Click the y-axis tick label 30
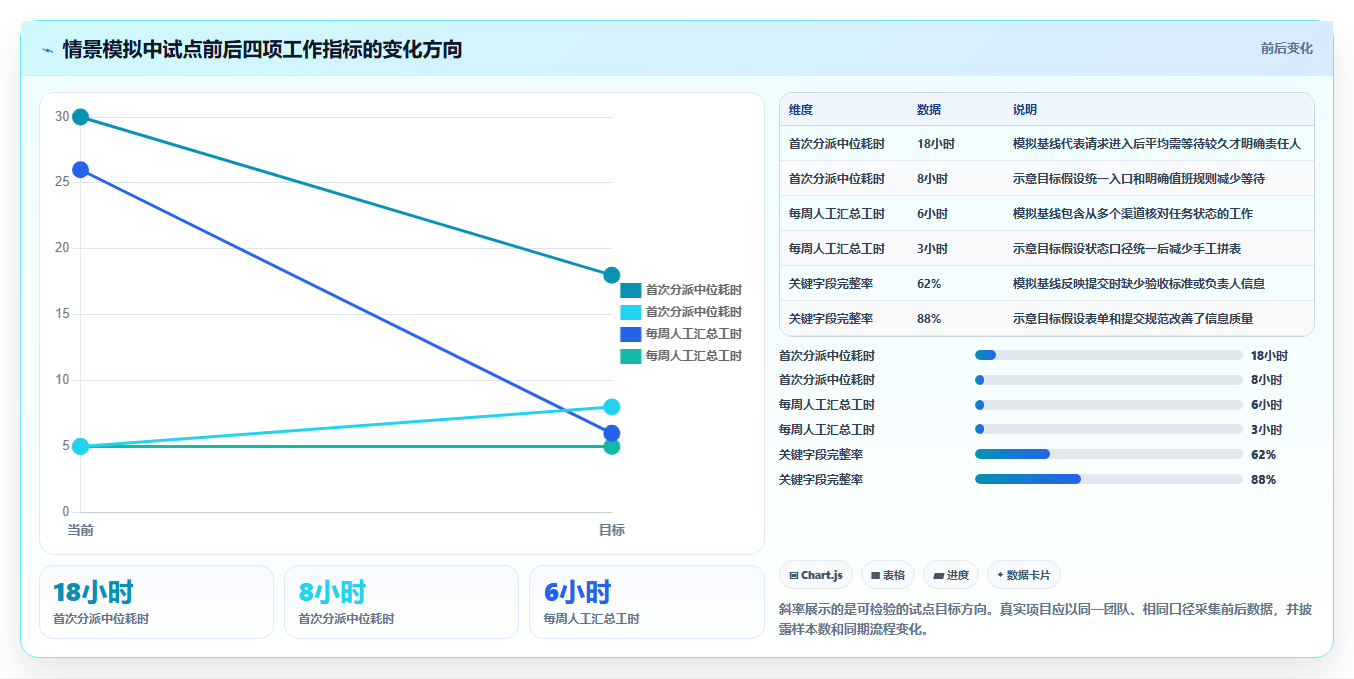 coord(62,117)
